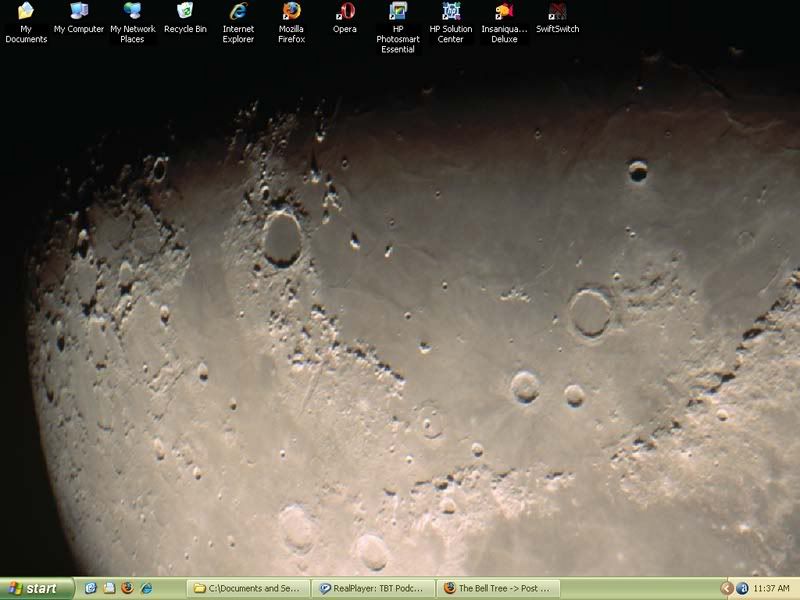Select the Recycle Bin icon
This screenshot has width=800, height=600.
[185, 17]
